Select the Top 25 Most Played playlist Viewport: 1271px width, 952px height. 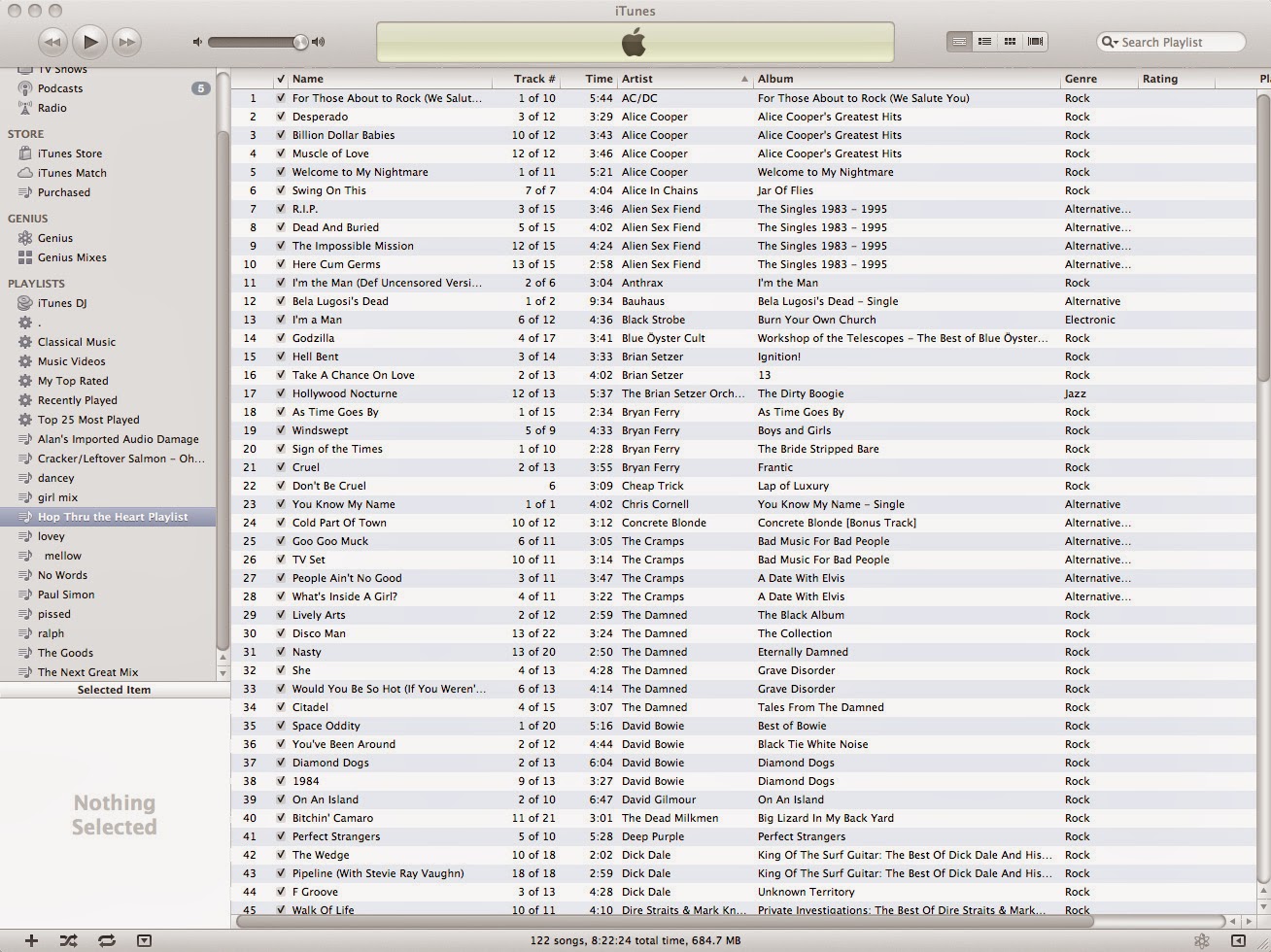[x=88, y=420]
